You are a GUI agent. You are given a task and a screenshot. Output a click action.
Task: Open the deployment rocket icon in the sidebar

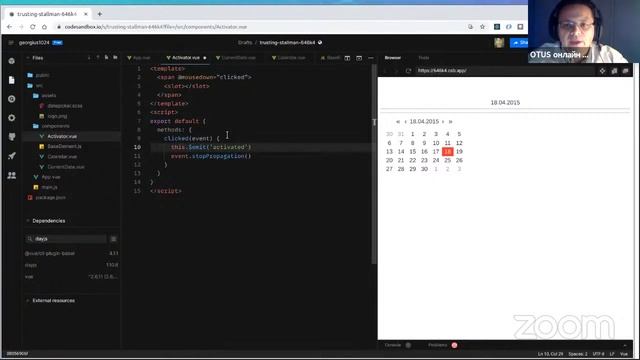point(11,156)
